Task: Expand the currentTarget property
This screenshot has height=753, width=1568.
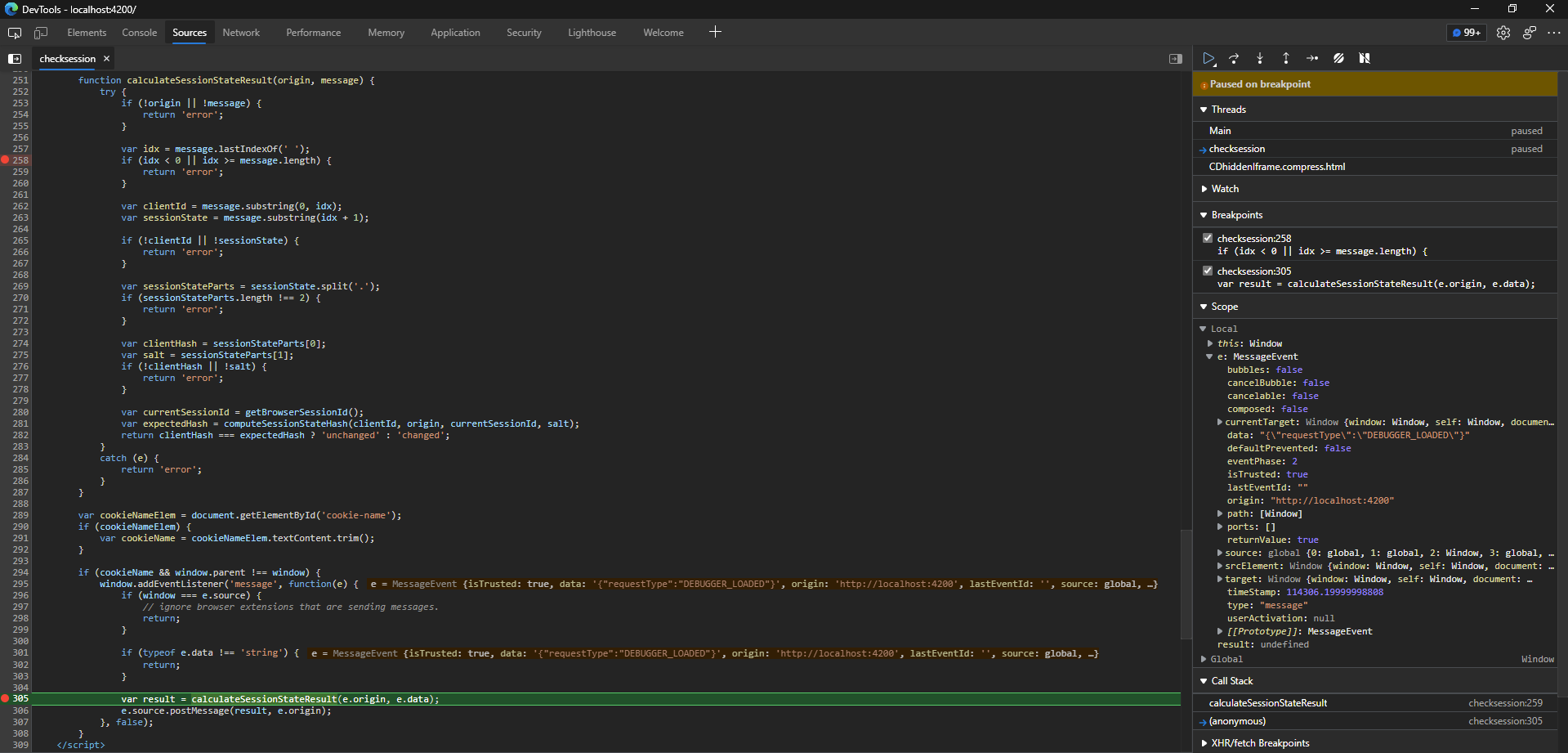Action: 1220,422
